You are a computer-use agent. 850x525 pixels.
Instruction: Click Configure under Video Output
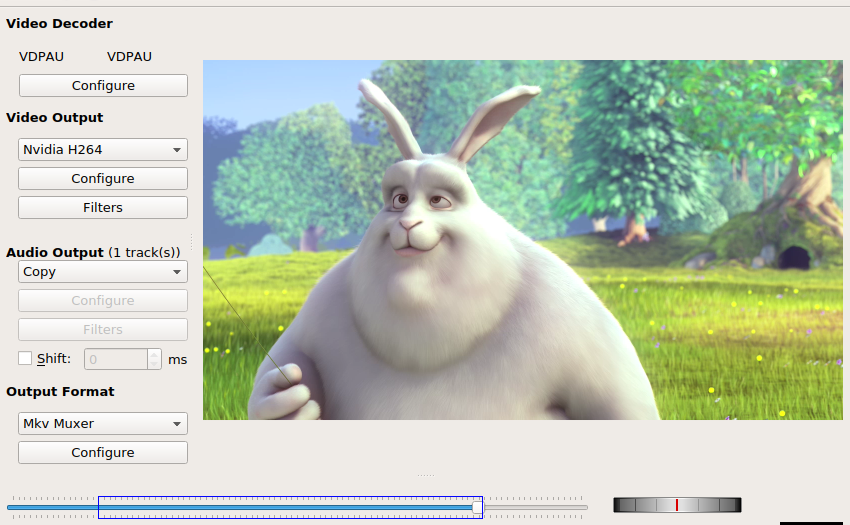click(x=103, y=178)
